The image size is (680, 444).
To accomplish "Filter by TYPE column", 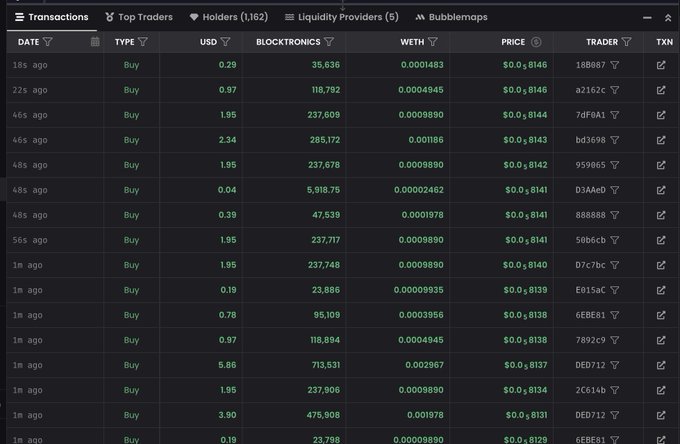I will click(x=143, y=42).
